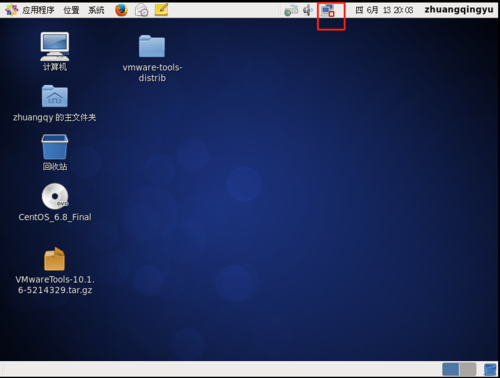This screenshot has height=378, width=500.
Task: Click the GNOME foot applications icon
Action: [x=11, y=10]
